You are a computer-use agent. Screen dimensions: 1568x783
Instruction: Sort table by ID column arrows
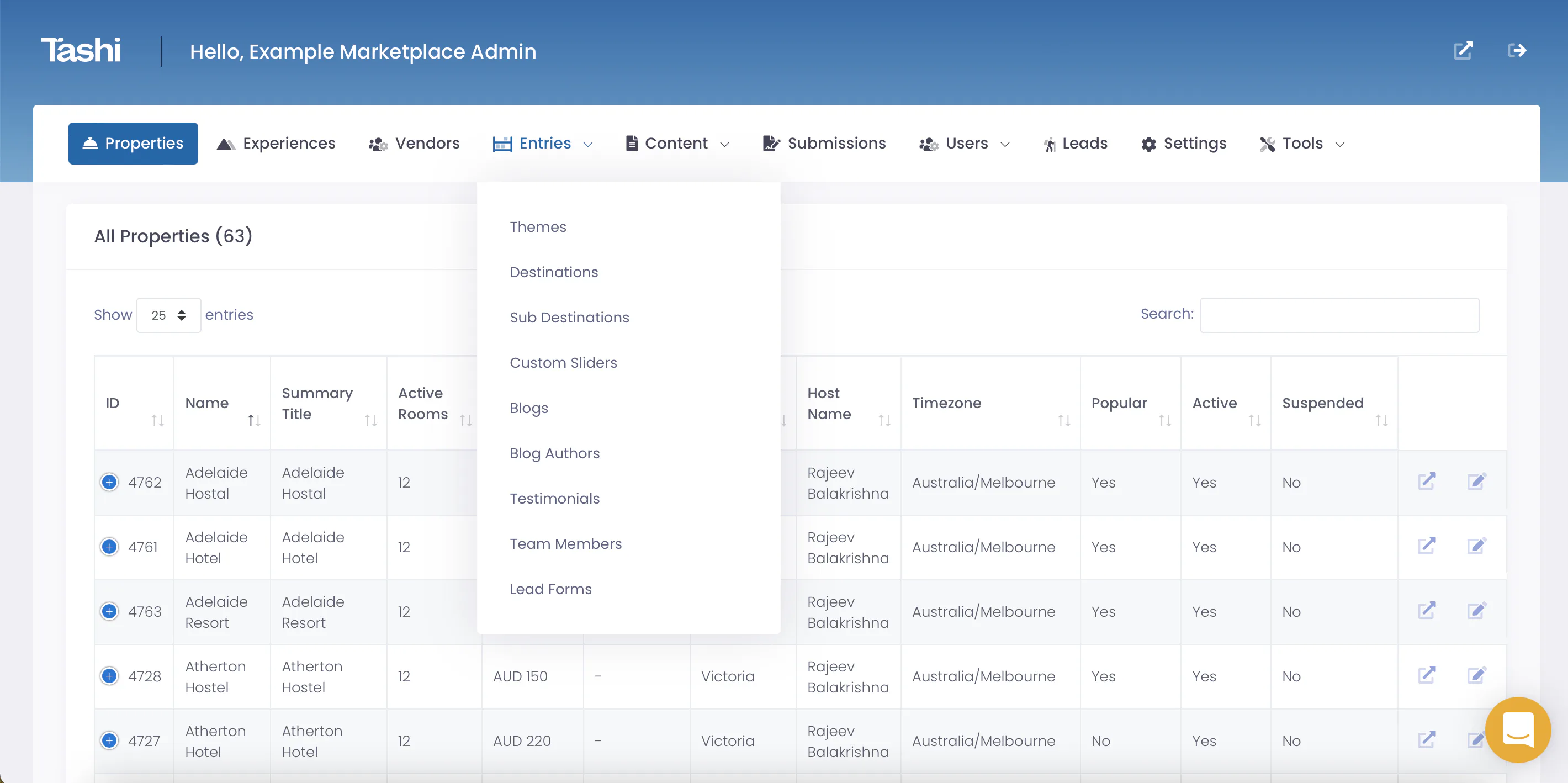click(x=158, y=420)
